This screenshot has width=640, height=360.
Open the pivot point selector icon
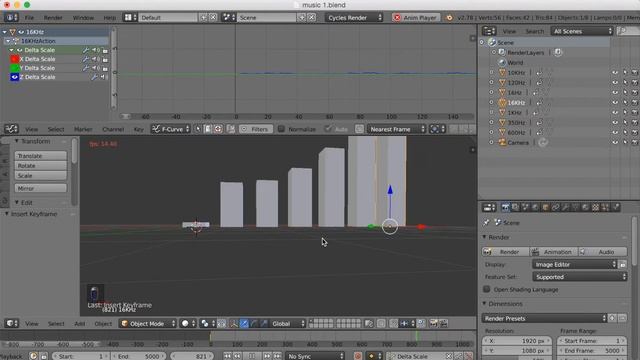pos(208,323)
